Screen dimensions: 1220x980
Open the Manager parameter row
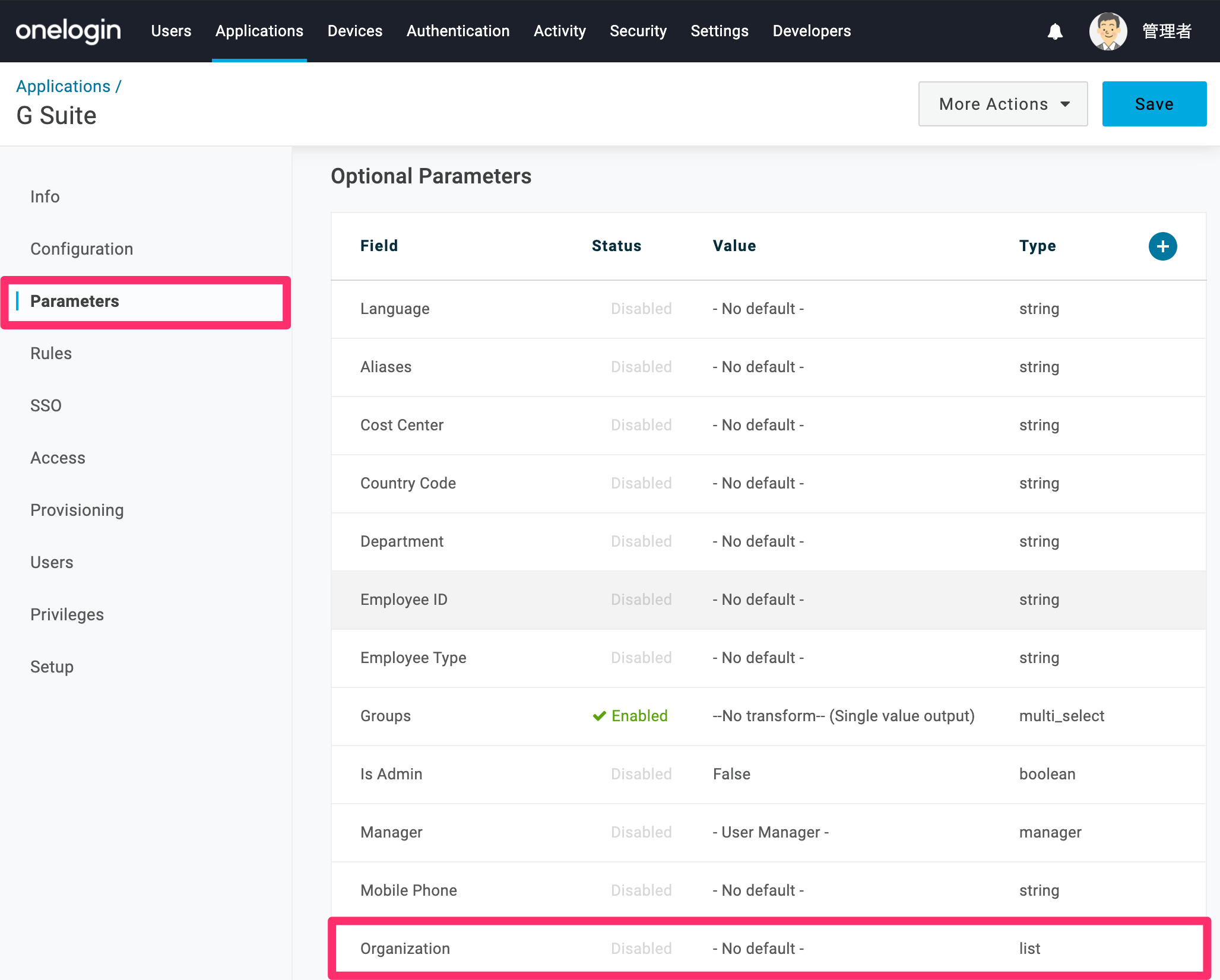point(768,833)
